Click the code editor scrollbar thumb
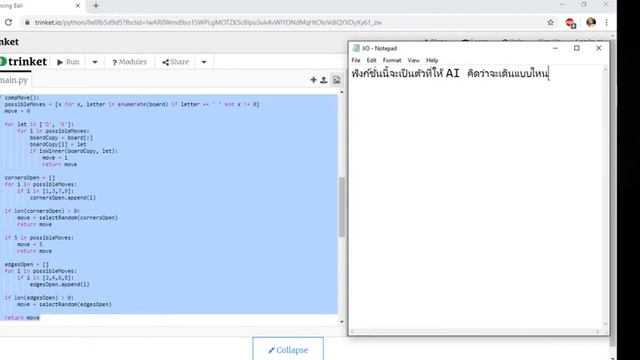Image resolution: width=640 pixels, height=360 pixels. click(x=342, y=207)
